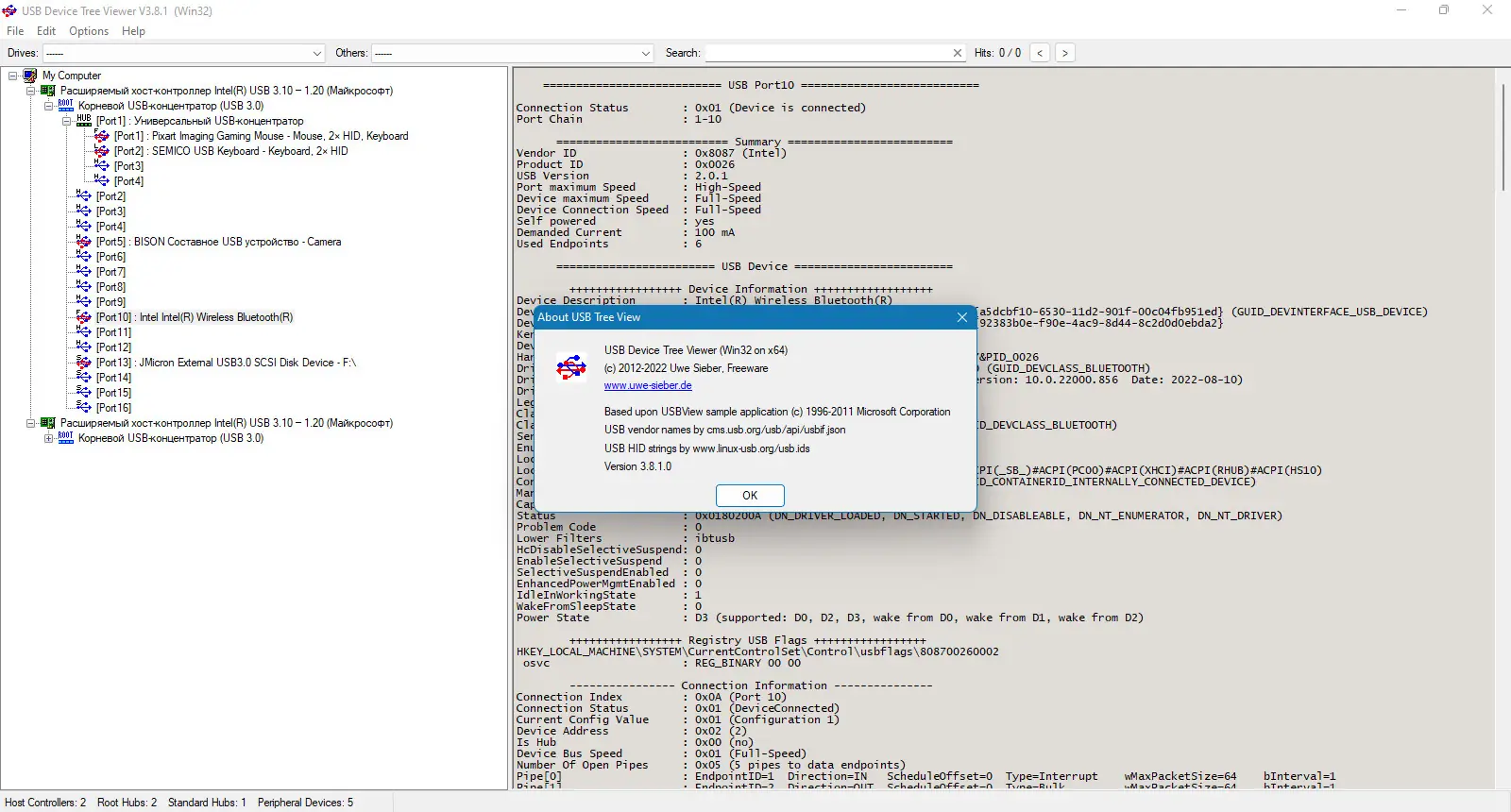Click the "USB Version" line showing 2.0.1
This screenshot has height=812, width=1511.
[622, 176]
